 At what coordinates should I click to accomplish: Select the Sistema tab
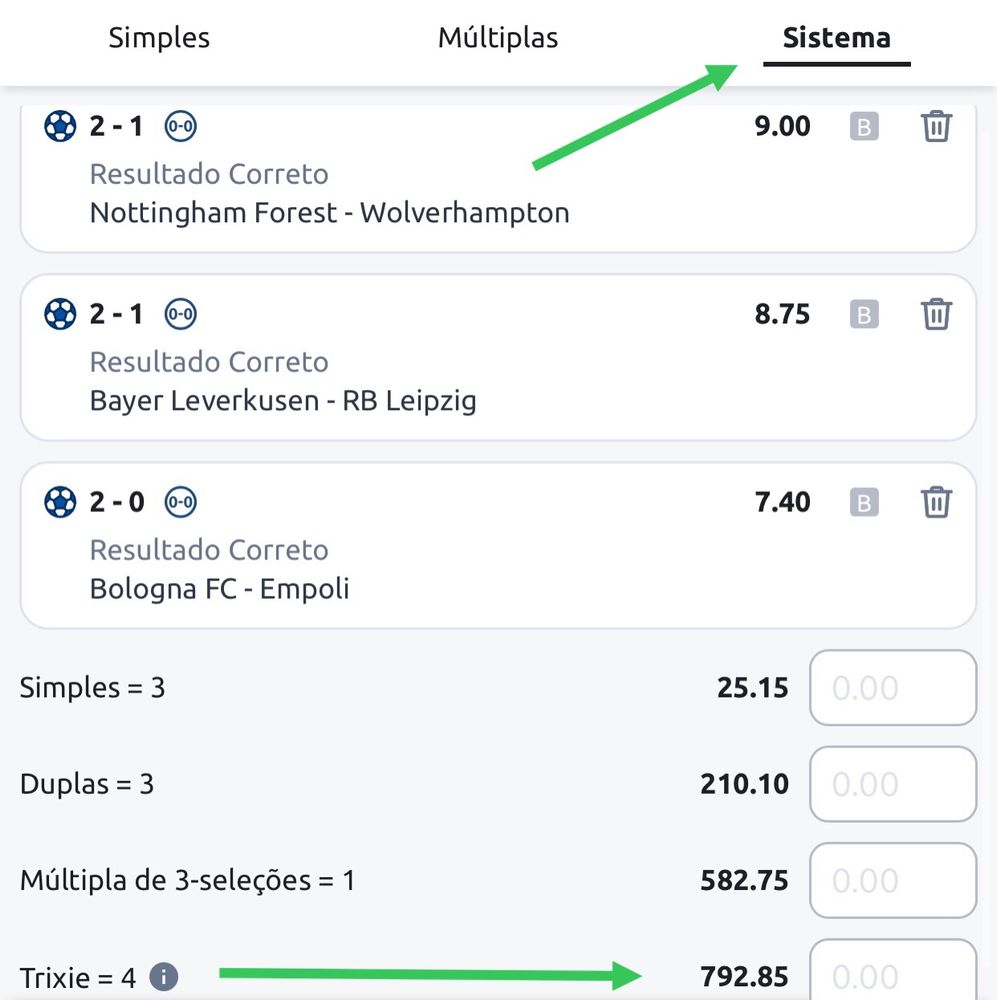[x=836, y=38]
